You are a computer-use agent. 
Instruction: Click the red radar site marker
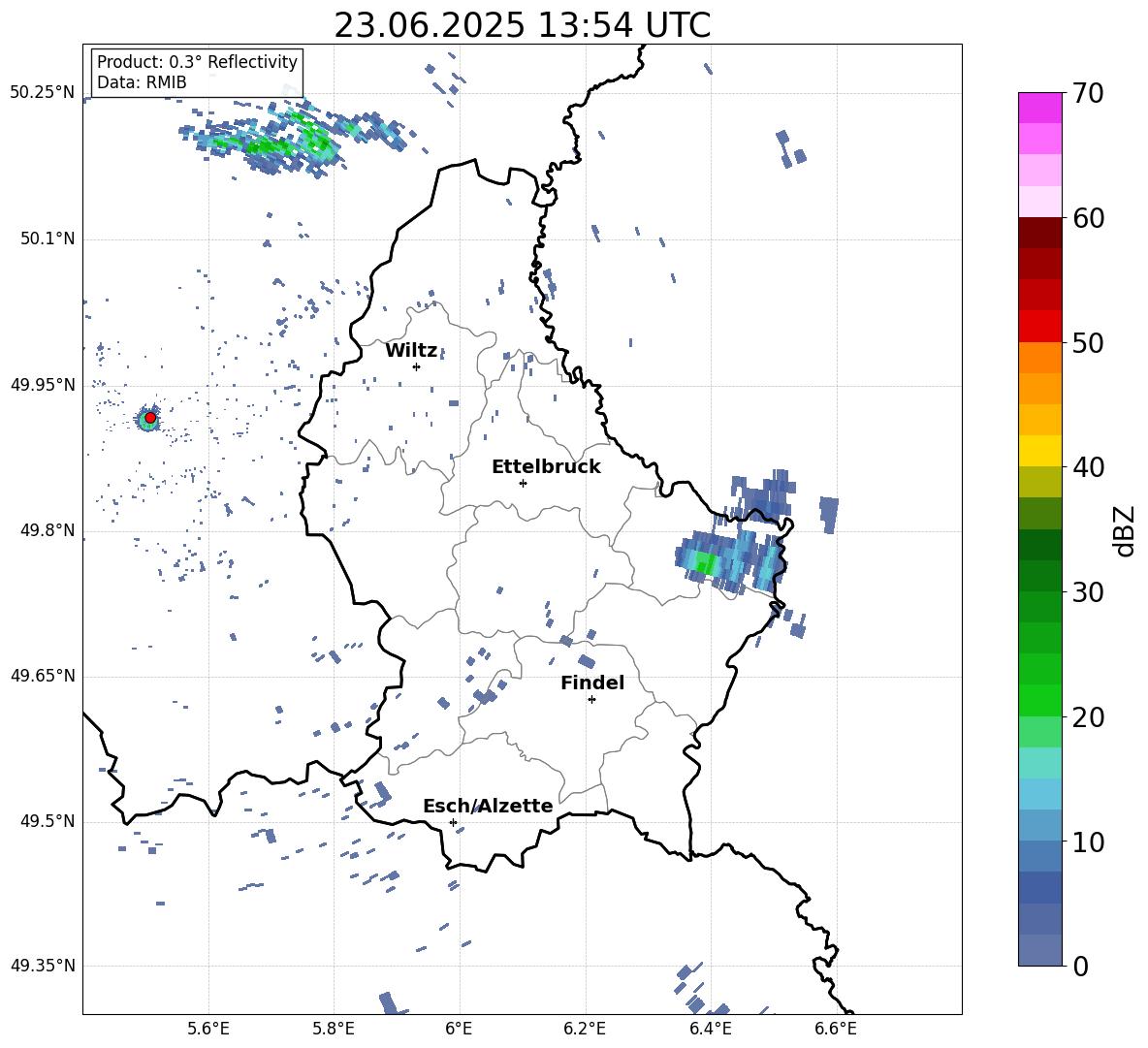(x=150, y=418)
